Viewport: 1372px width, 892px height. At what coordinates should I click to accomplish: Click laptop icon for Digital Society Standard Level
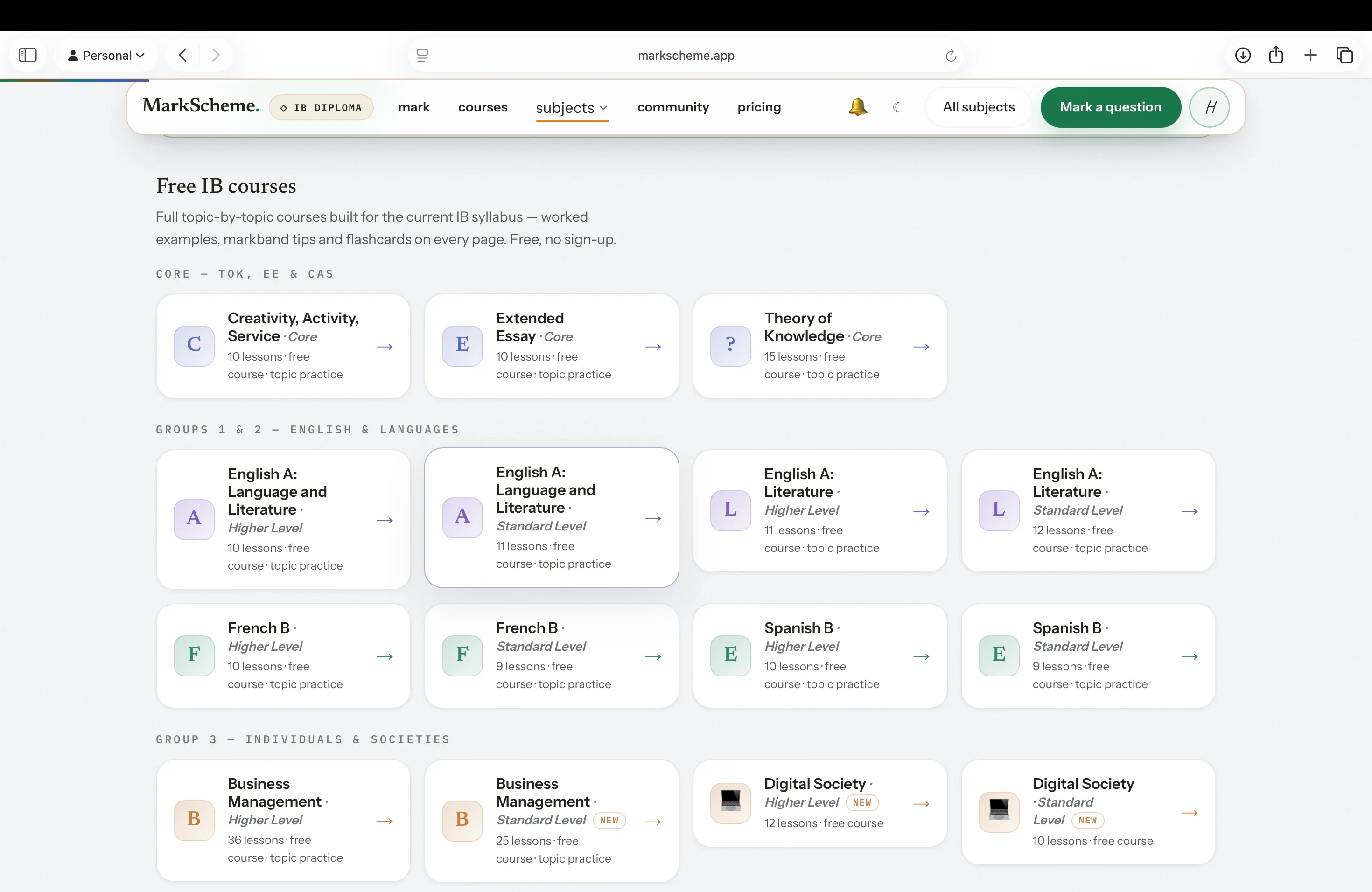(x=999, y=812)
